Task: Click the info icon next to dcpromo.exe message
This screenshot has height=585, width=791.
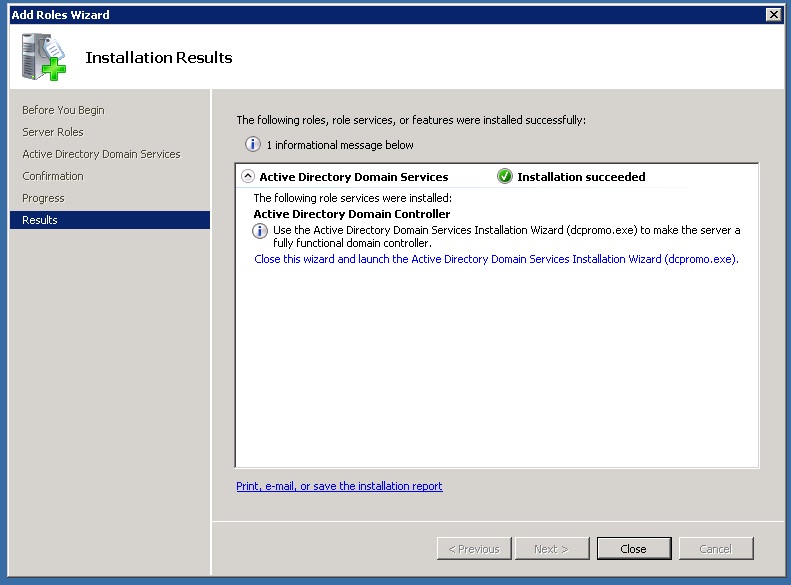Action: coord(260,231)
